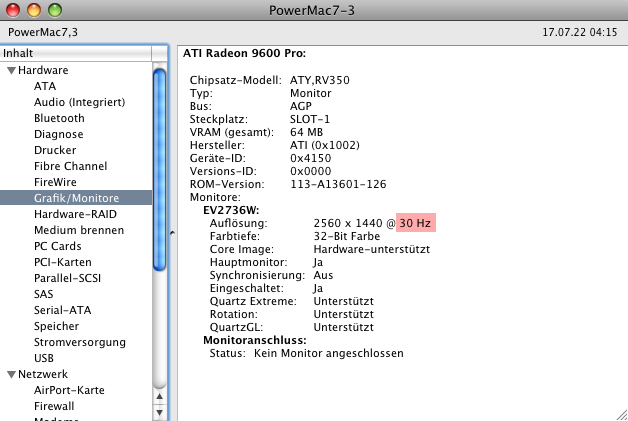This screenshot has width=628, height=421.
Task: Click the pane splitter handle dot
Action: pyautogui.click(x=172, y=232)
